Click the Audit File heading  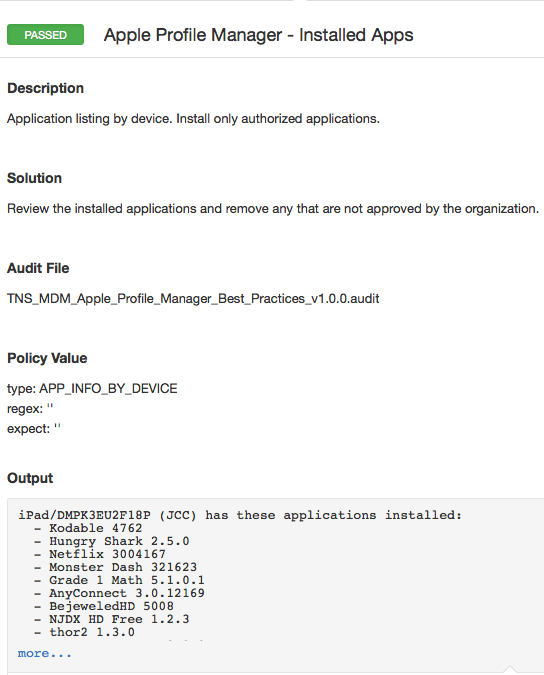click(x=38, y=268)
